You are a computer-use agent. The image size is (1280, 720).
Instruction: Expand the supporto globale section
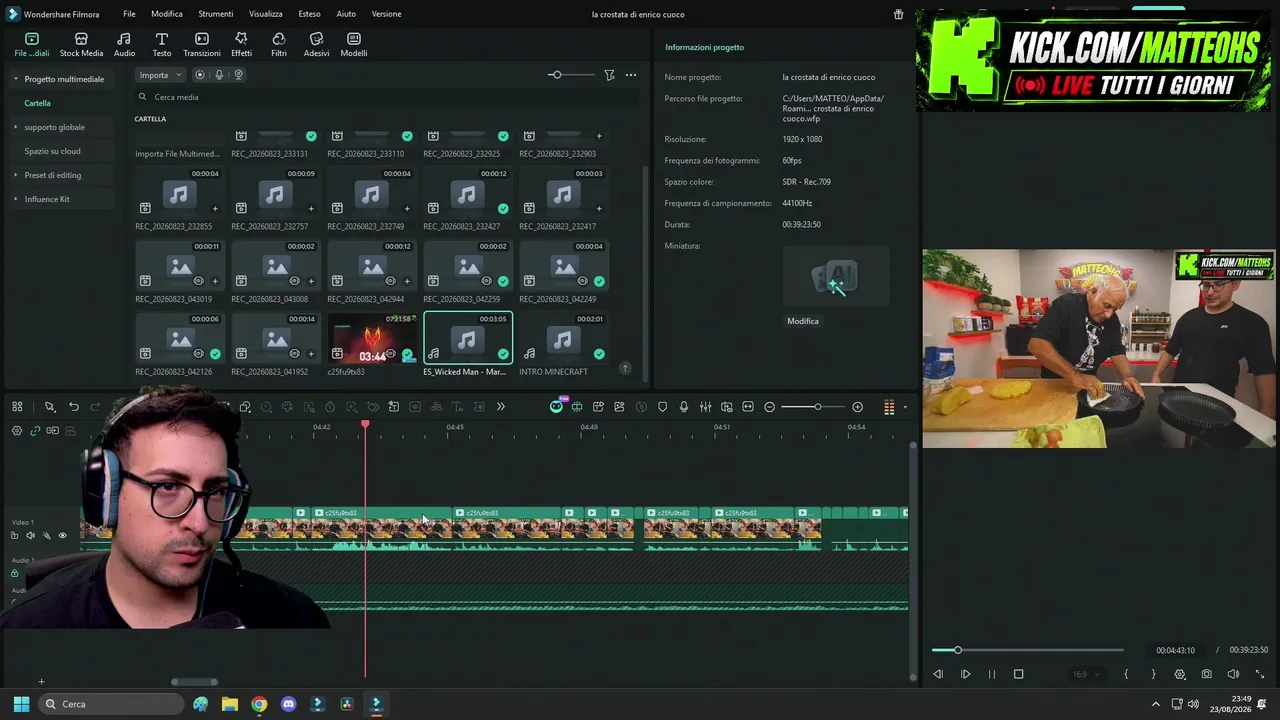[x=15, y=127]
